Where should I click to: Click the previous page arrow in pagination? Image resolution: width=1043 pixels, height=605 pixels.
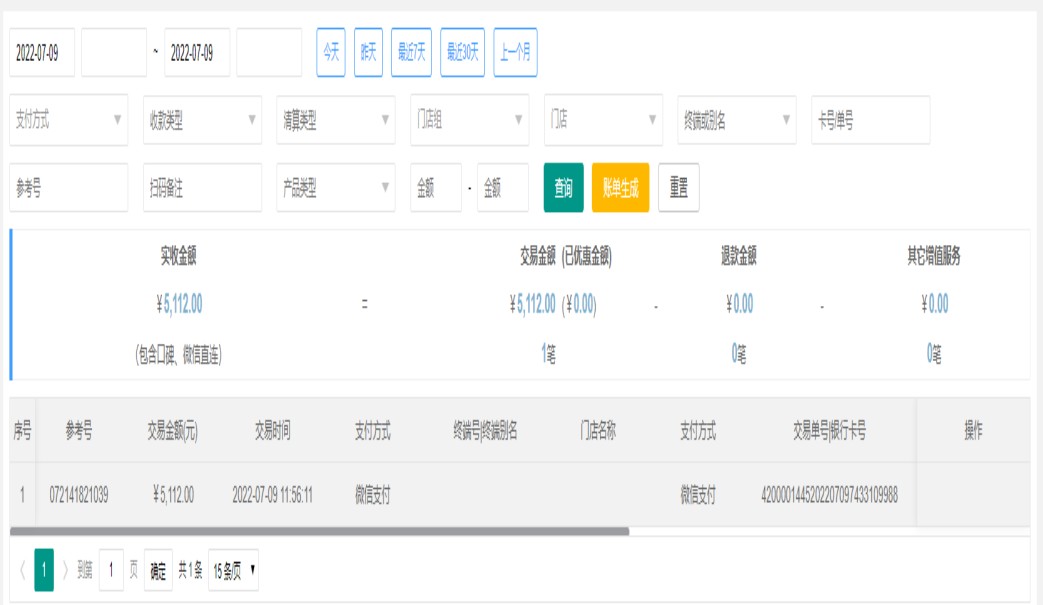(x=22, y=571)
